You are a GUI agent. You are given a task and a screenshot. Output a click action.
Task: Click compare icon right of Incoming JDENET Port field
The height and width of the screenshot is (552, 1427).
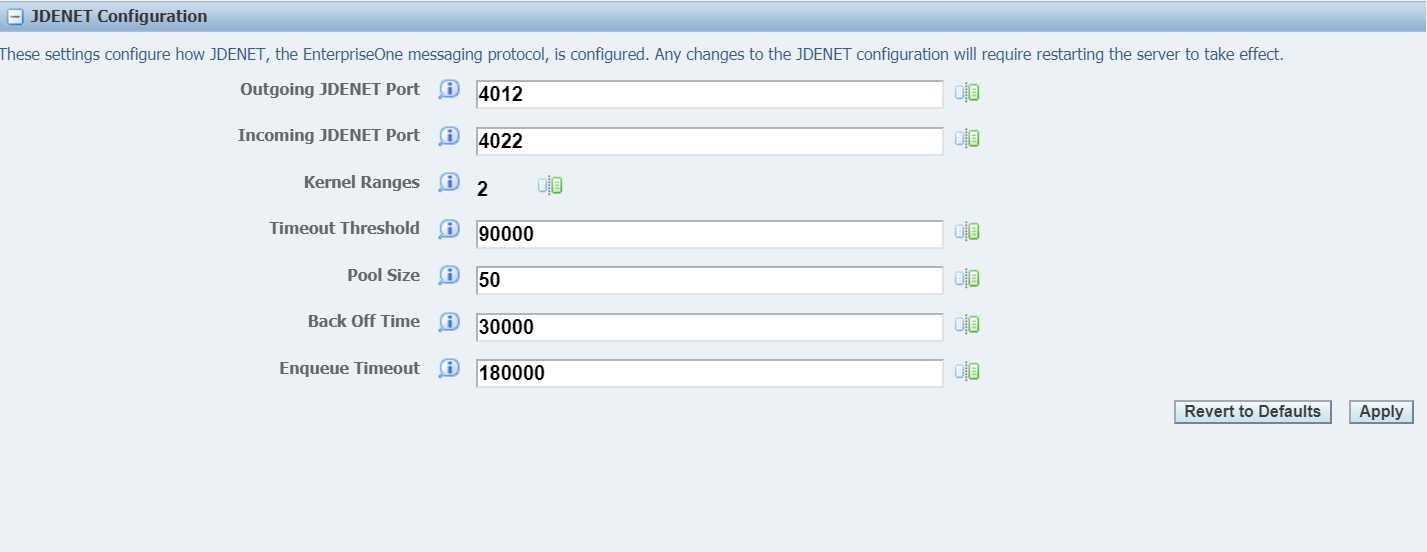point(966,139)
